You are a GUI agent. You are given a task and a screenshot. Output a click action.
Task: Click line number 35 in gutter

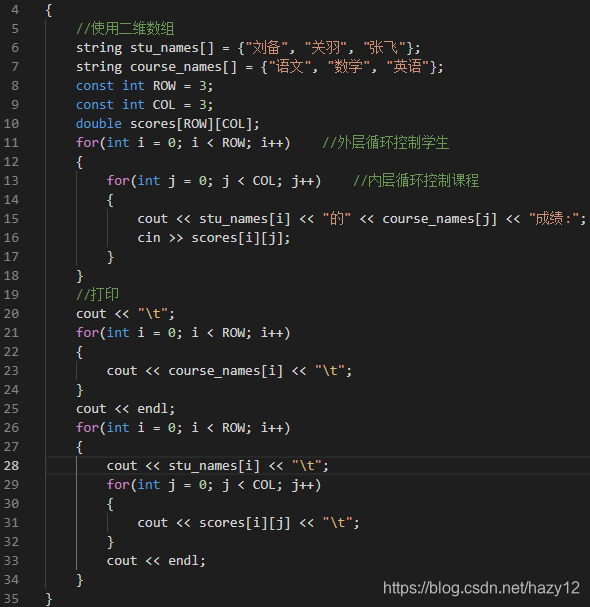(x=11, y=598)
